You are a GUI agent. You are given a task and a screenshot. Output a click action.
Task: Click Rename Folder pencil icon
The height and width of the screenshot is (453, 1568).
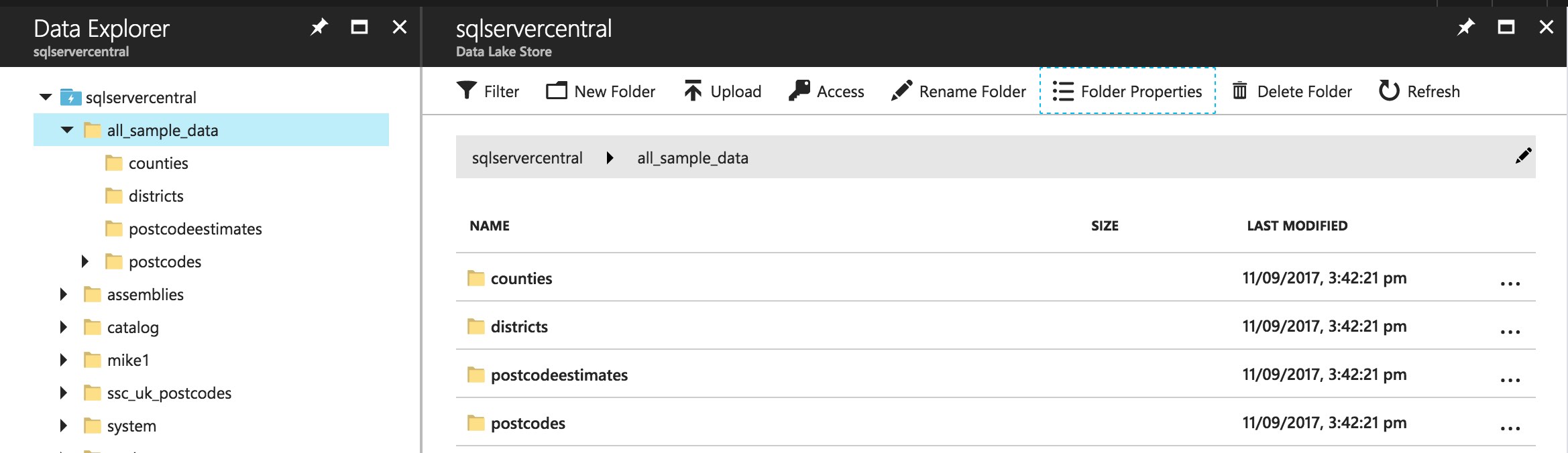[901, 90]
